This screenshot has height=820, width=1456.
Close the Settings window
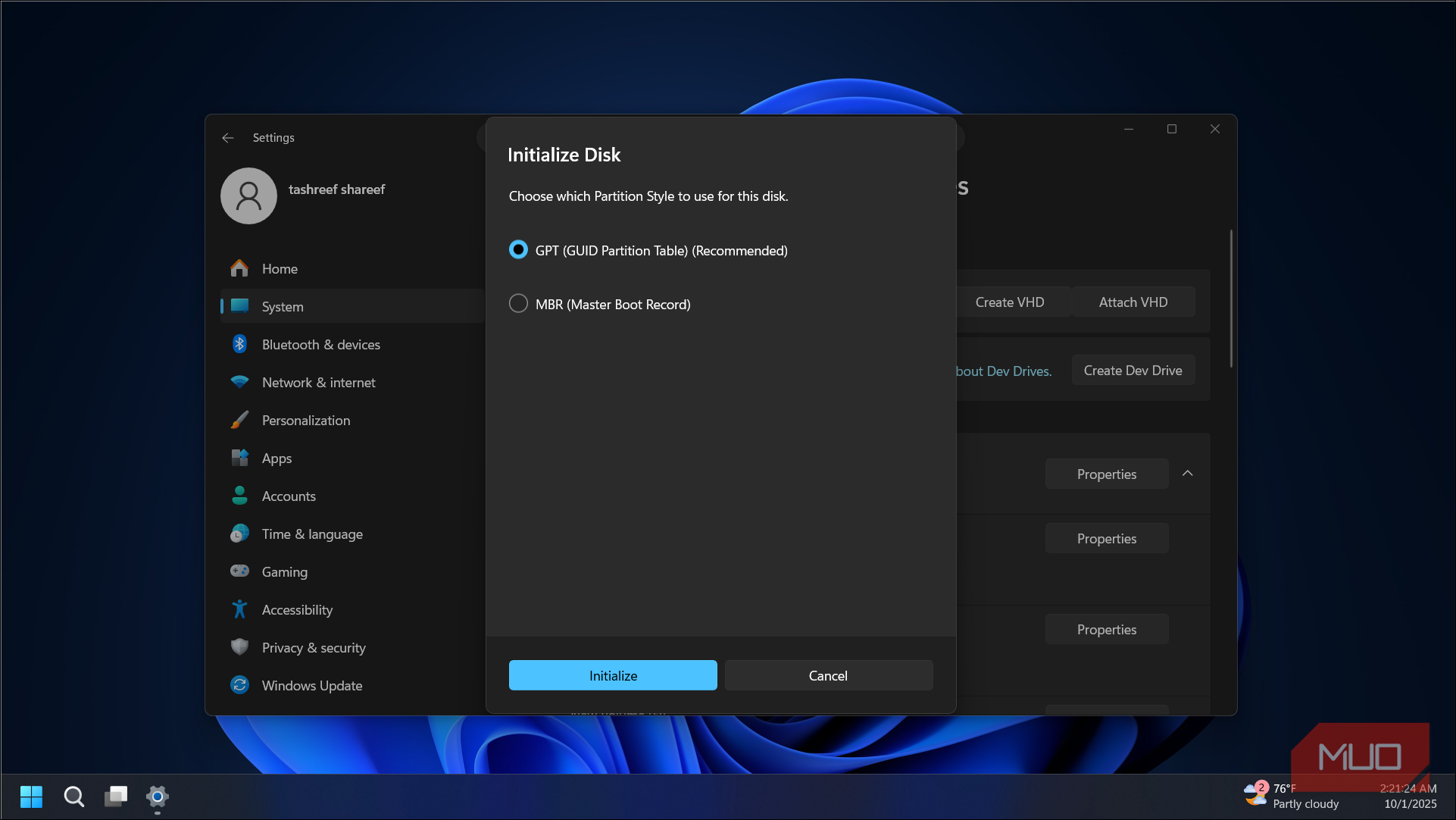(x=1215, y=129)
